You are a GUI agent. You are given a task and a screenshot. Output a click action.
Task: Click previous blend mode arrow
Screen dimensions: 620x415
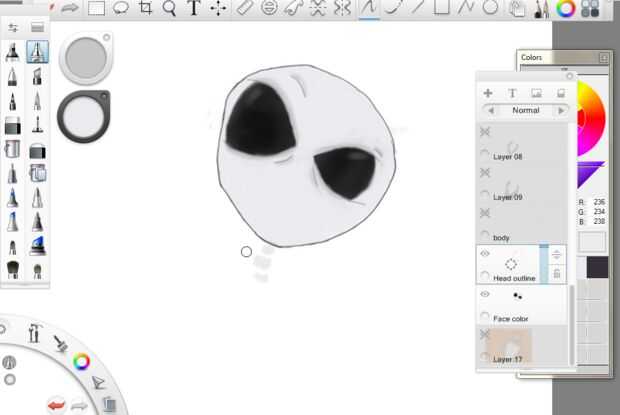pyautogui.click(x=491, y=111)
